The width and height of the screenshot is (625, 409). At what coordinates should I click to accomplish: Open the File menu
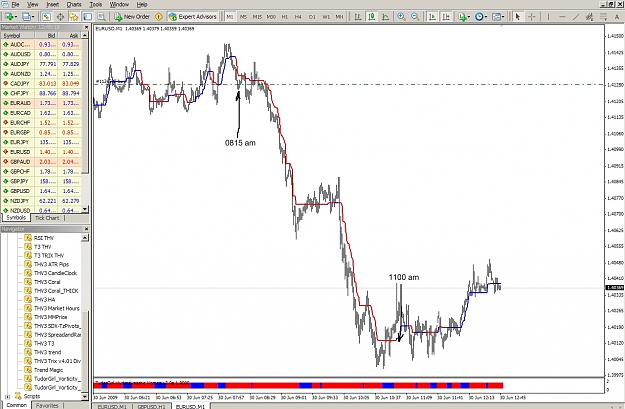click(x=15, y=4)
